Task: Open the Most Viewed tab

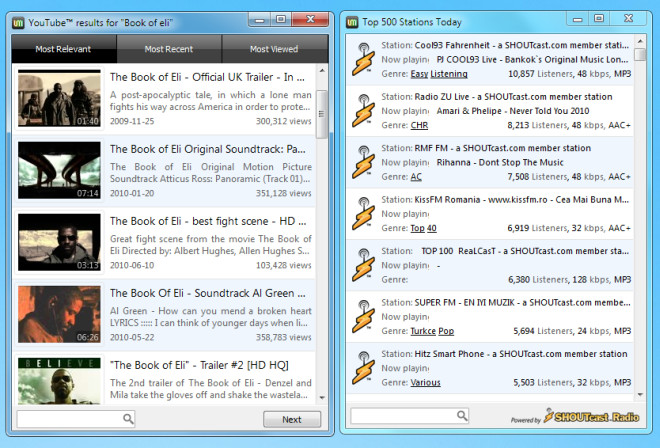Action: tap(274, 49)
